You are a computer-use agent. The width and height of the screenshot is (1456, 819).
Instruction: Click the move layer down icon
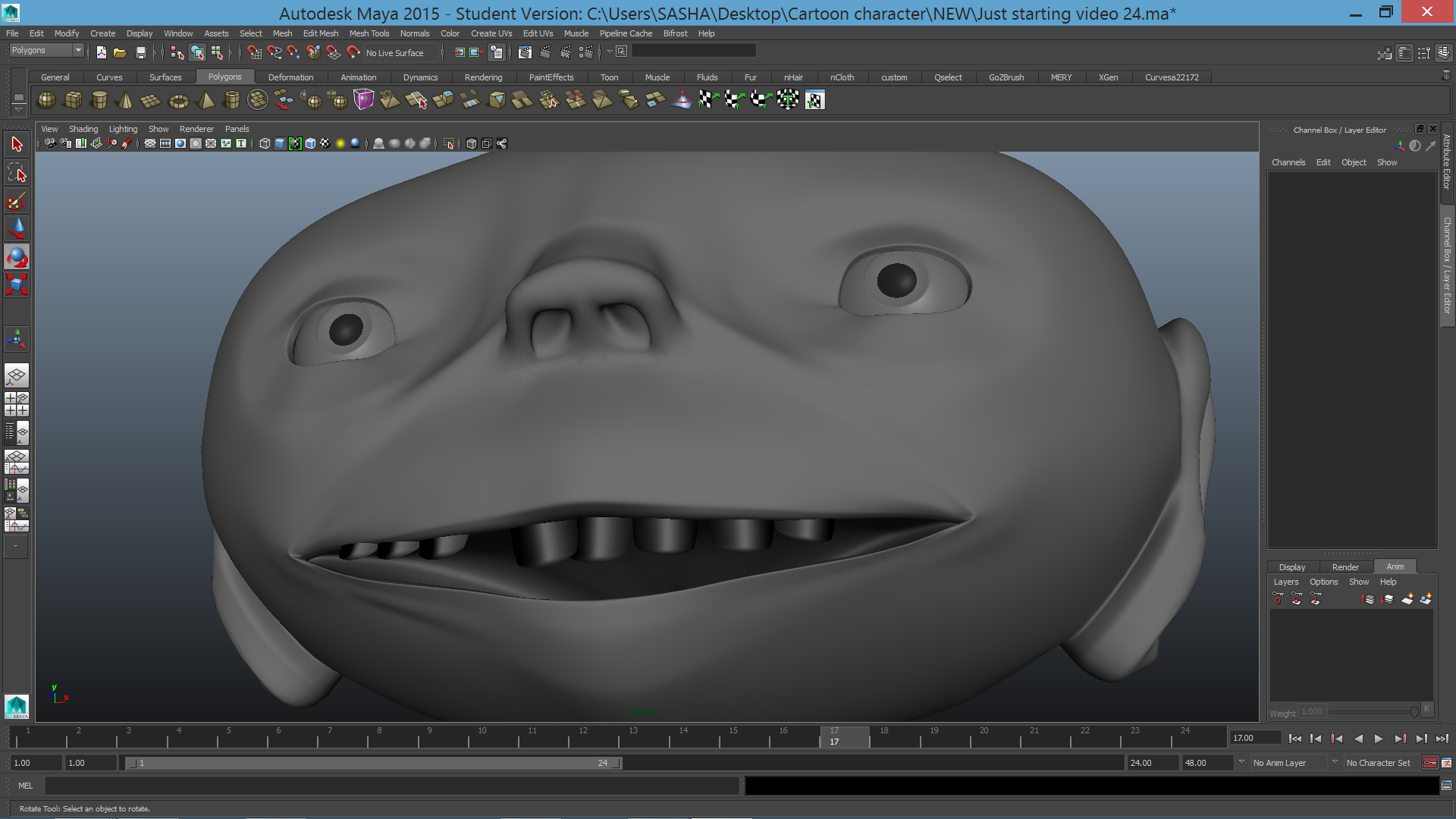(1388, 599)
